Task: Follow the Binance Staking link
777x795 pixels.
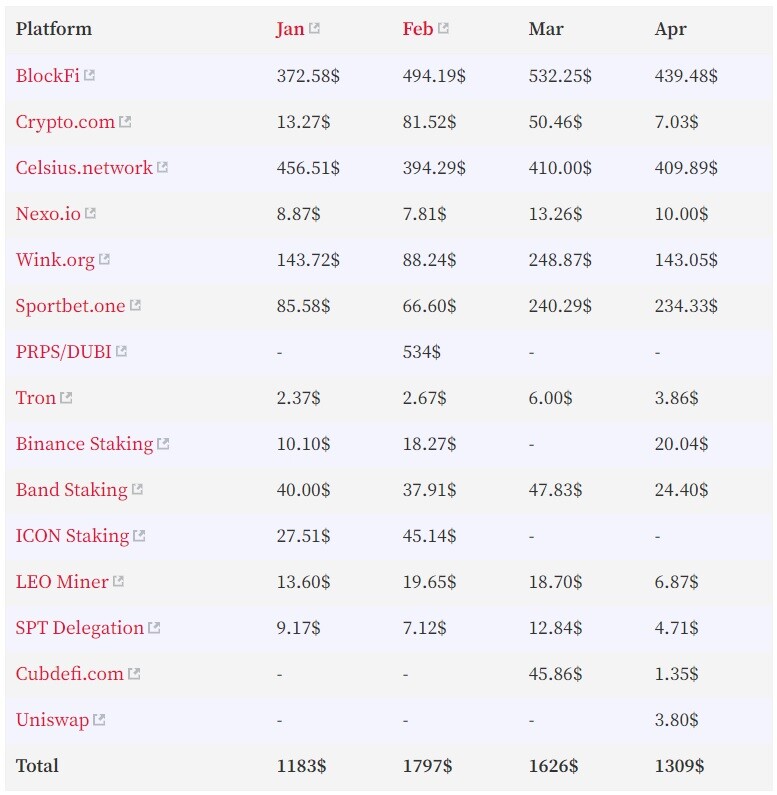Action: point(84,444)
